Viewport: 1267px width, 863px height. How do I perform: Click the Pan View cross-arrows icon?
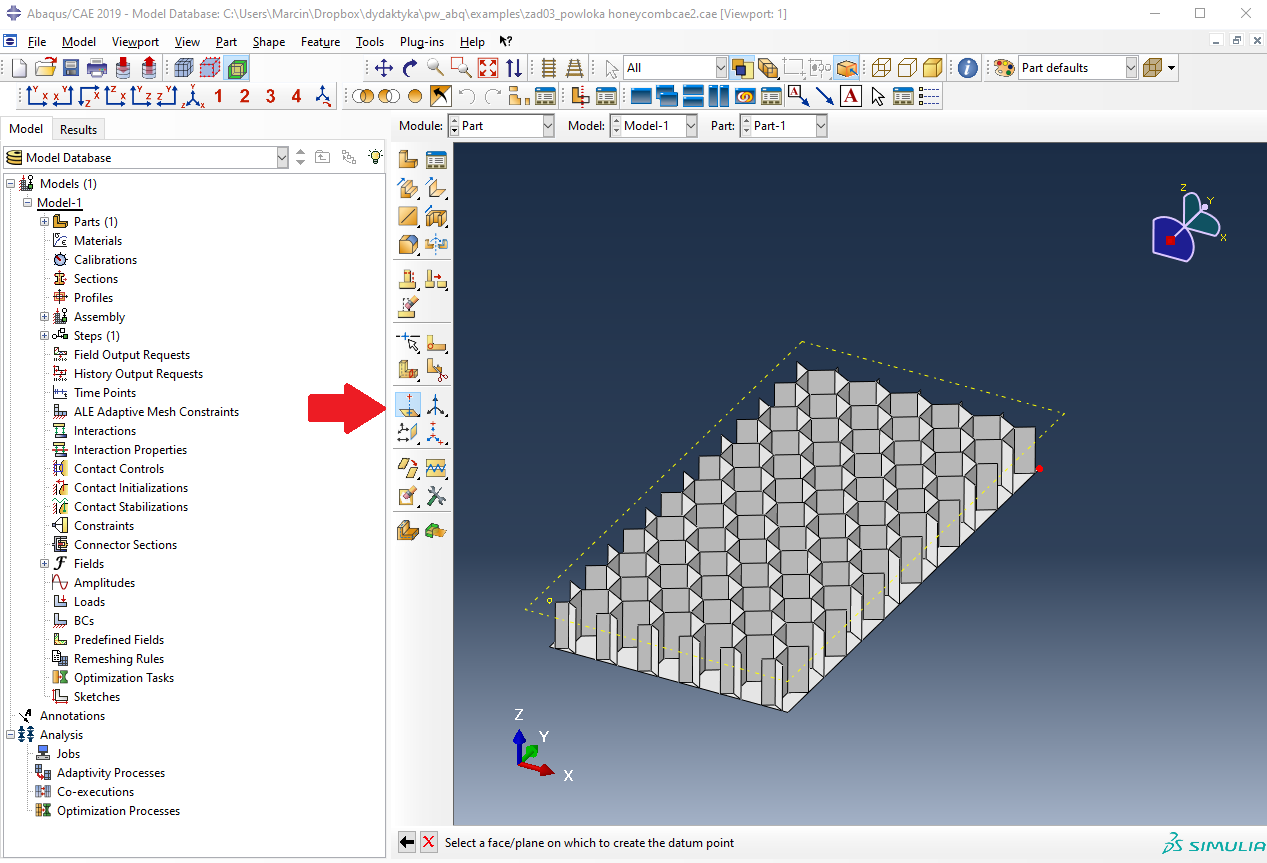[x=384, y=68]
